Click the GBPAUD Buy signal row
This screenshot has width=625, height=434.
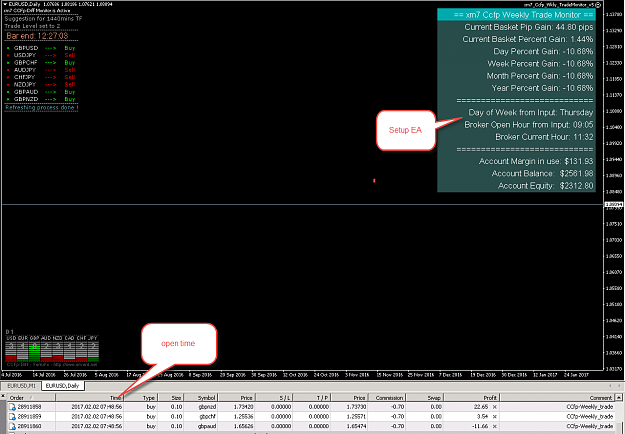[x=41, y=92]
